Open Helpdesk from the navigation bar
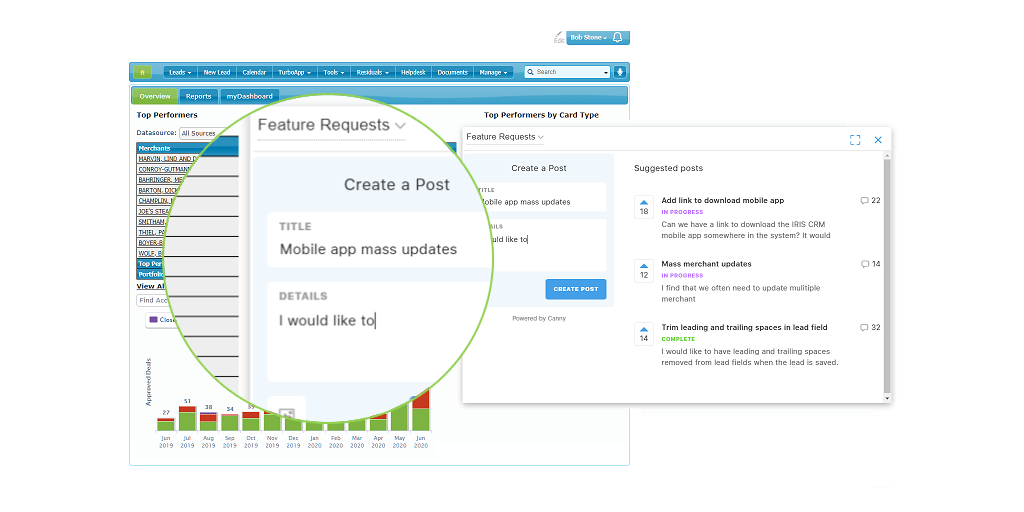 [x=413, y=72]
